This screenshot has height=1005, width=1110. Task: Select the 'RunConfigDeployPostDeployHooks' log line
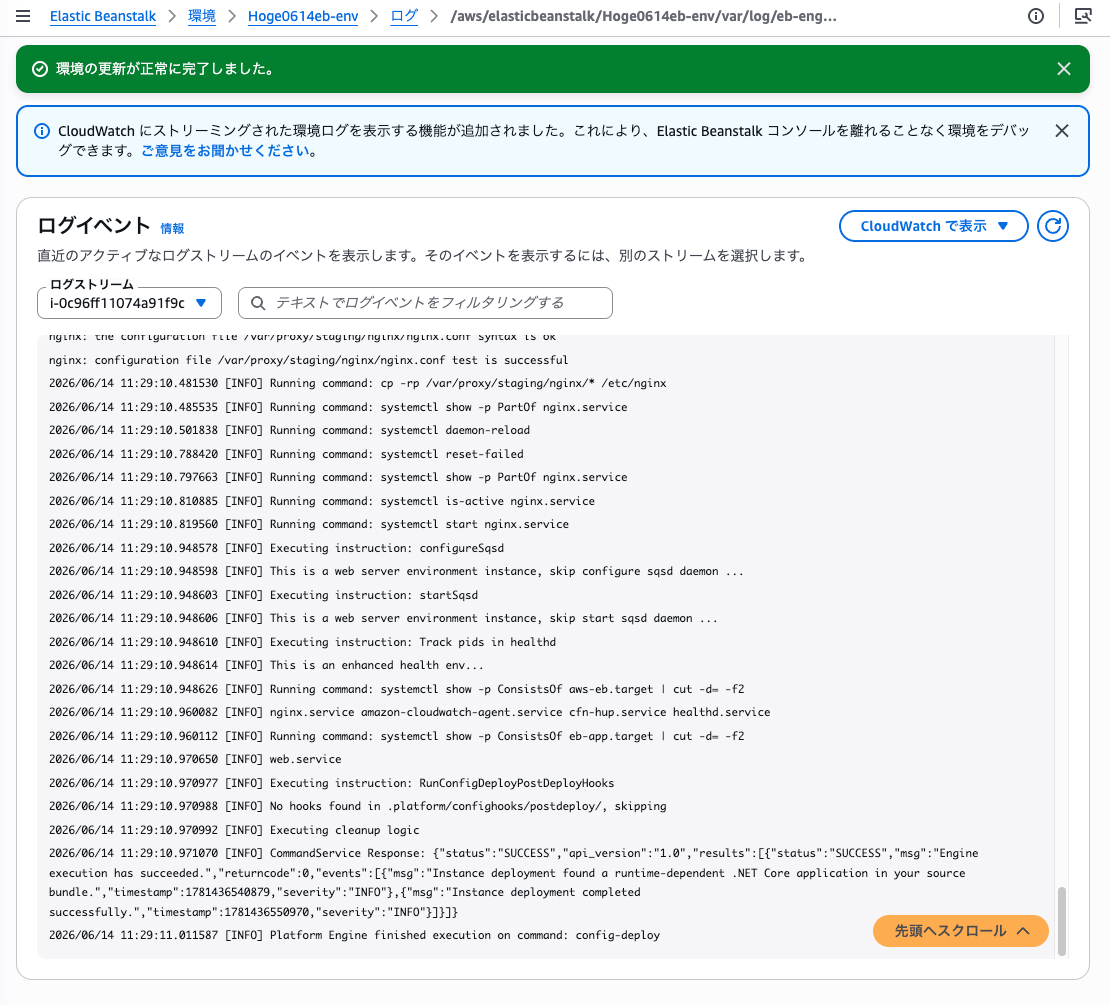pyautogui.click(x=331, y=783)
